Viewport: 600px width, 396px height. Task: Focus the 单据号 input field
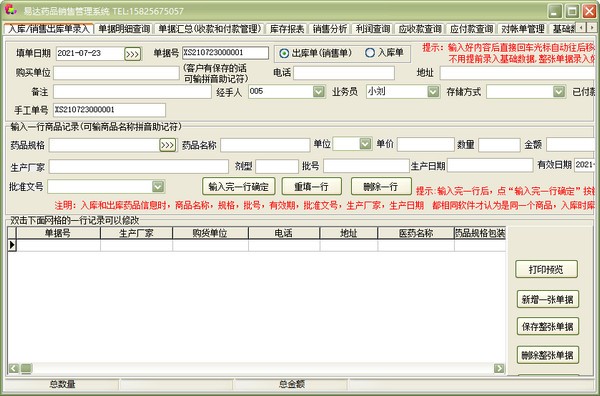click(x=225, y=53)
